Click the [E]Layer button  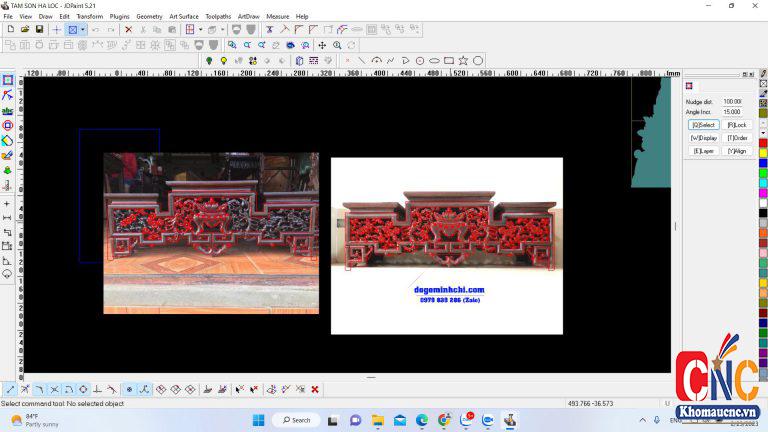click(703, 151)
